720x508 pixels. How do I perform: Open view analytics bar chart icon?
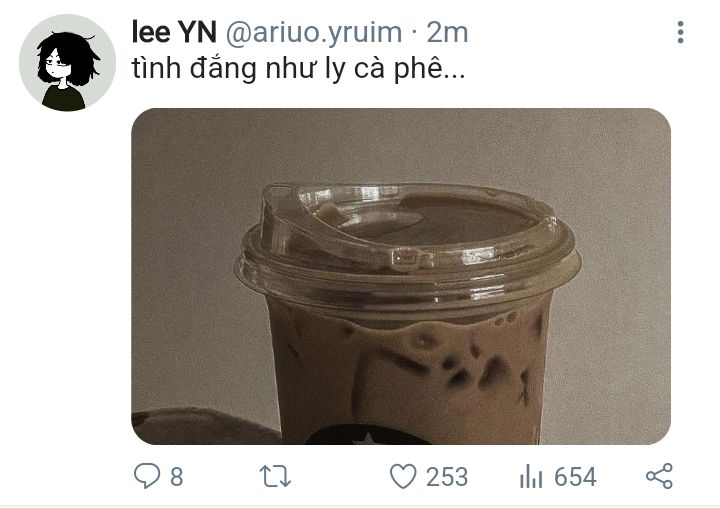531,476
